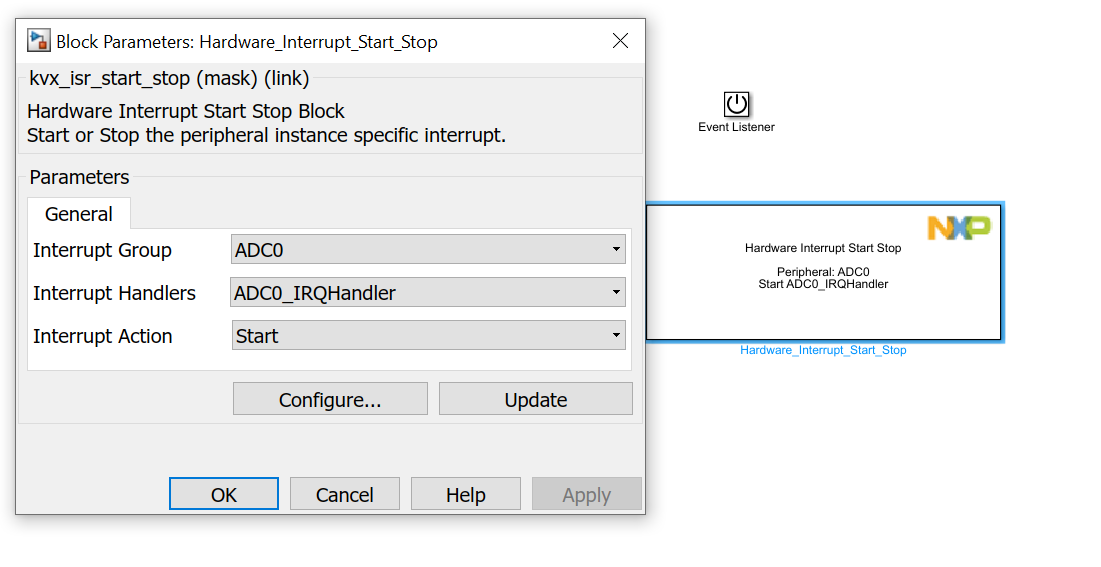1101x567 pixels.
Task: Open the Interrupt Group dropdown
Action: click(x=428, y=250)
